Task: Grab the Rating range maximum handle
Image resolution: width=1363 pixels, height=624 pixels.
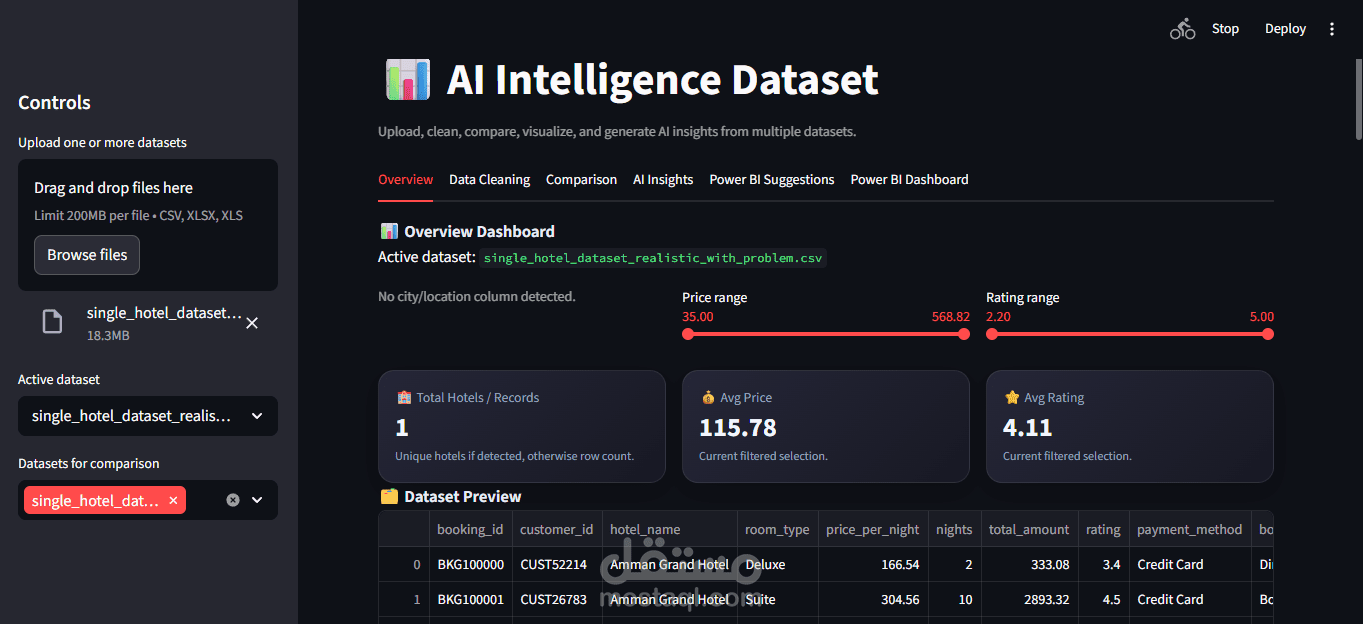Action: 1268,334
